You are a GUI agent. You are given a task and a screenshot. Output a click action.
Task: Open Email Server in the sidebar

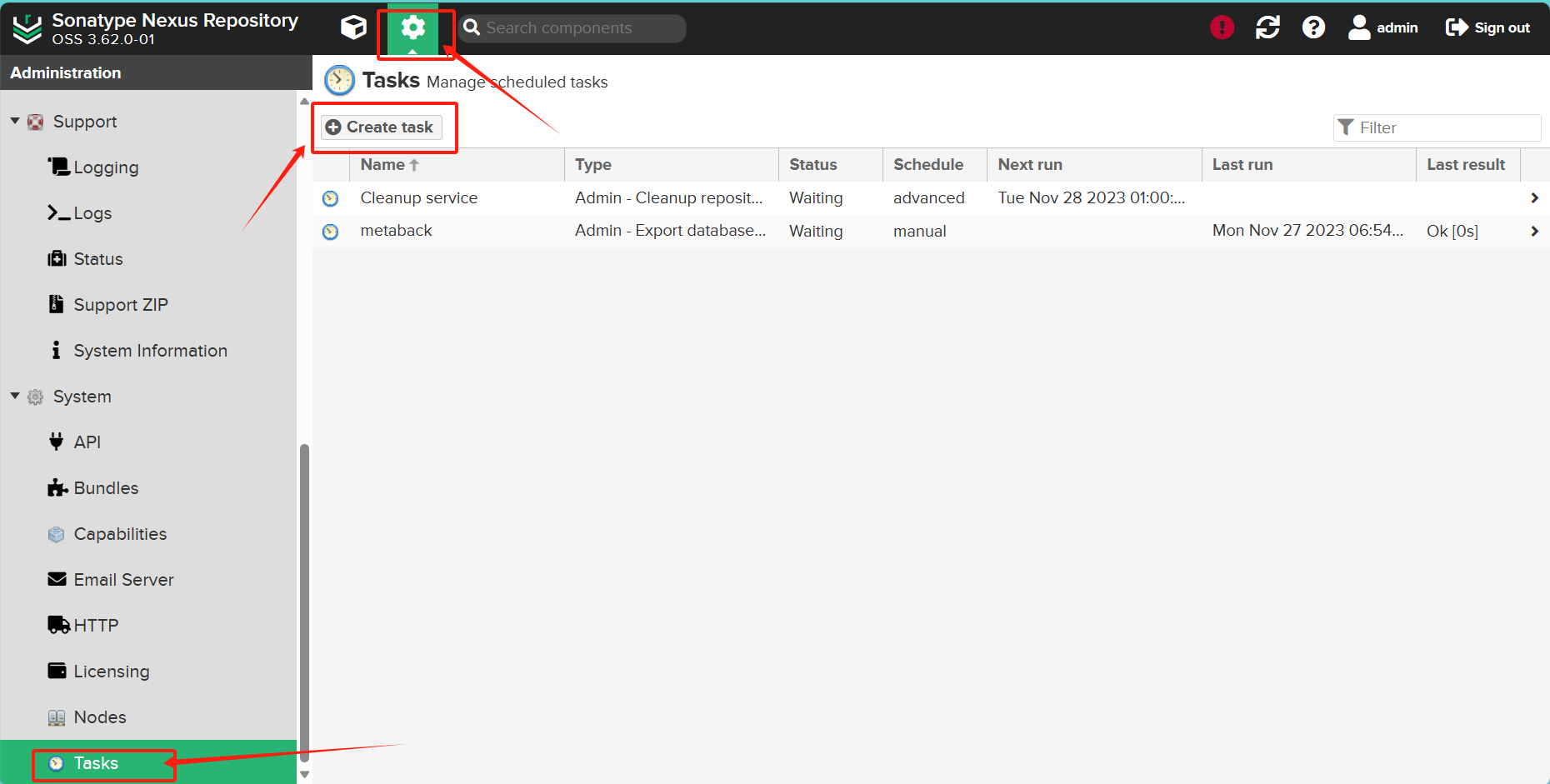(123, 580)
